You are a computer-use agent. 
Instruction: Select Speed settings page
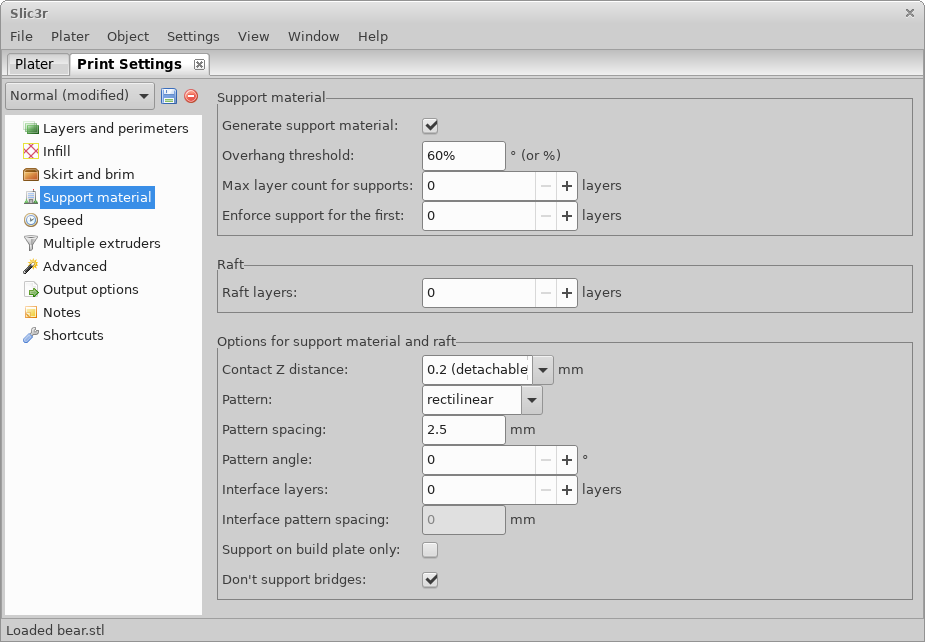[63, 220]
